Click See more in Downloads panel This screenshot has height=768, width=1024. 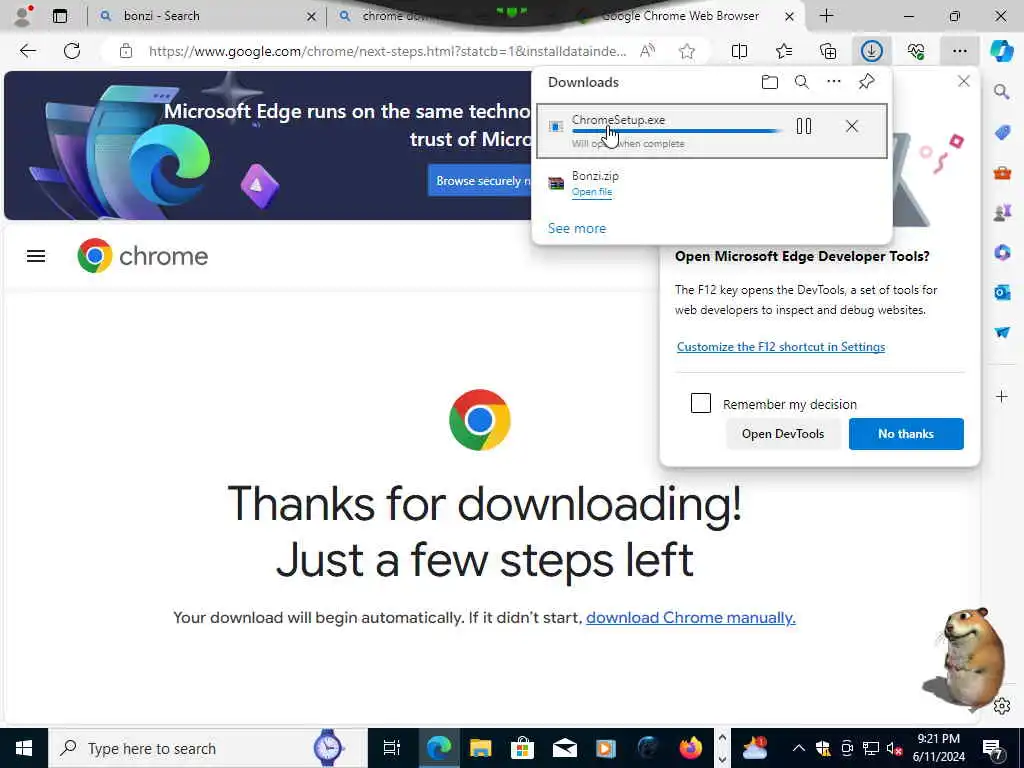577,228
